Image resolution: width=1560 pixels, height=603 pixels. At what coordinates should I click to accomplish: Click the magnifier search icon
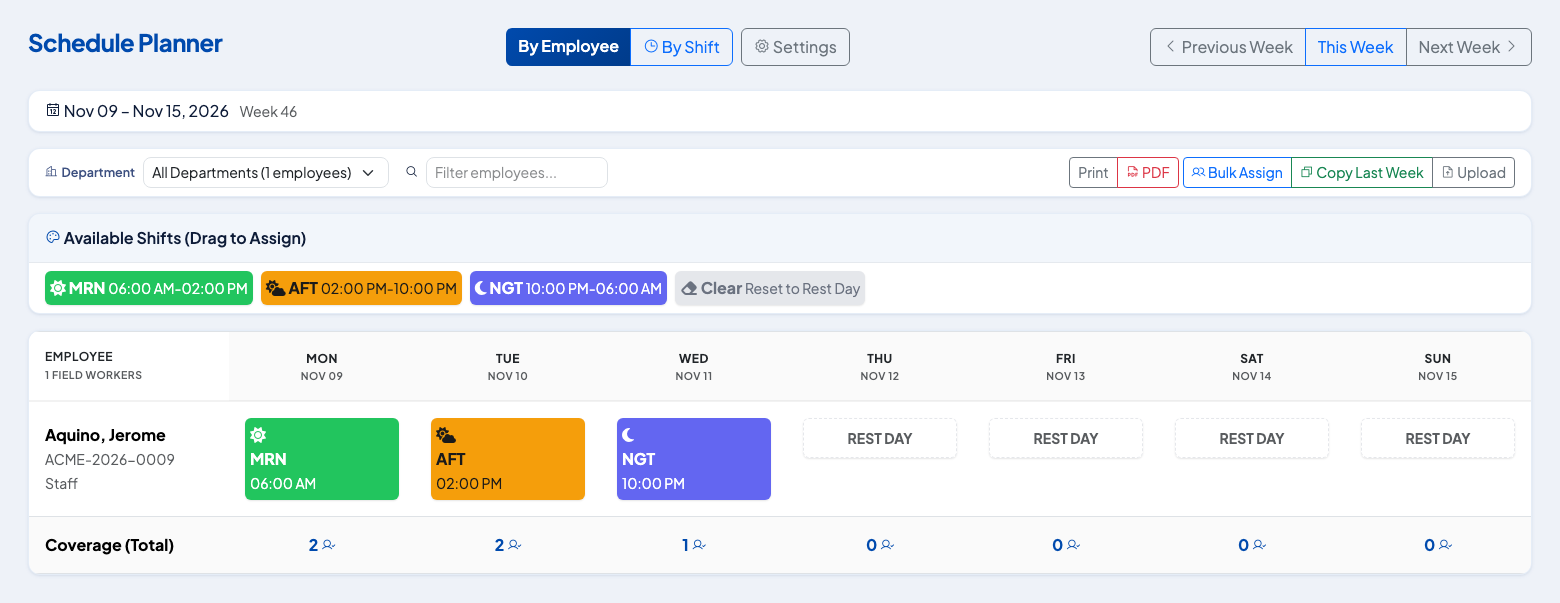(411, 172)
